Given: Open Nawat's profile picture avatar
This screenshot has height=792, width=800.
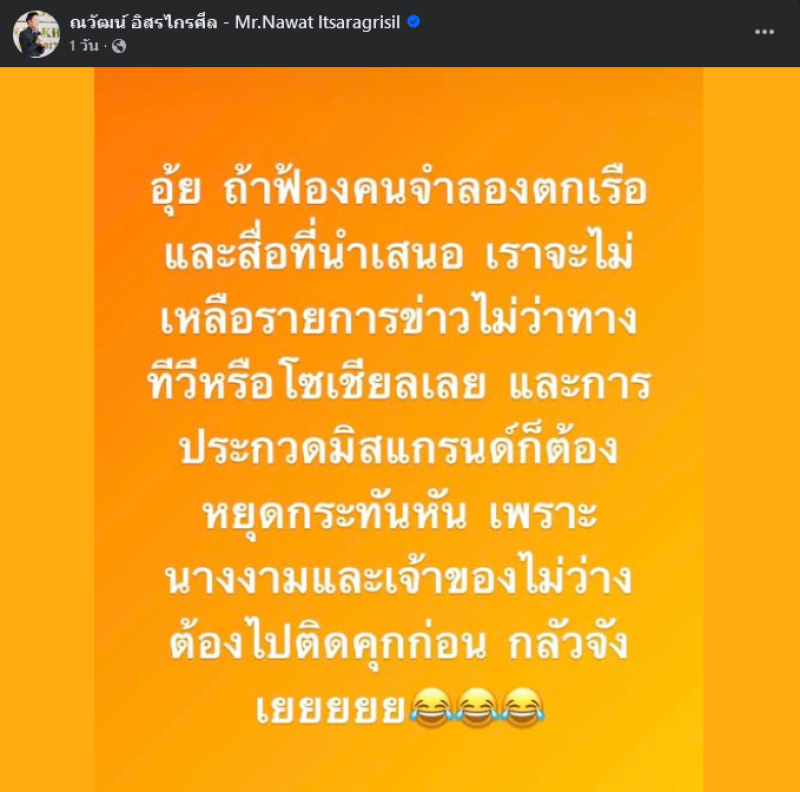Looking at the screenshot, I should click(36, 34).
